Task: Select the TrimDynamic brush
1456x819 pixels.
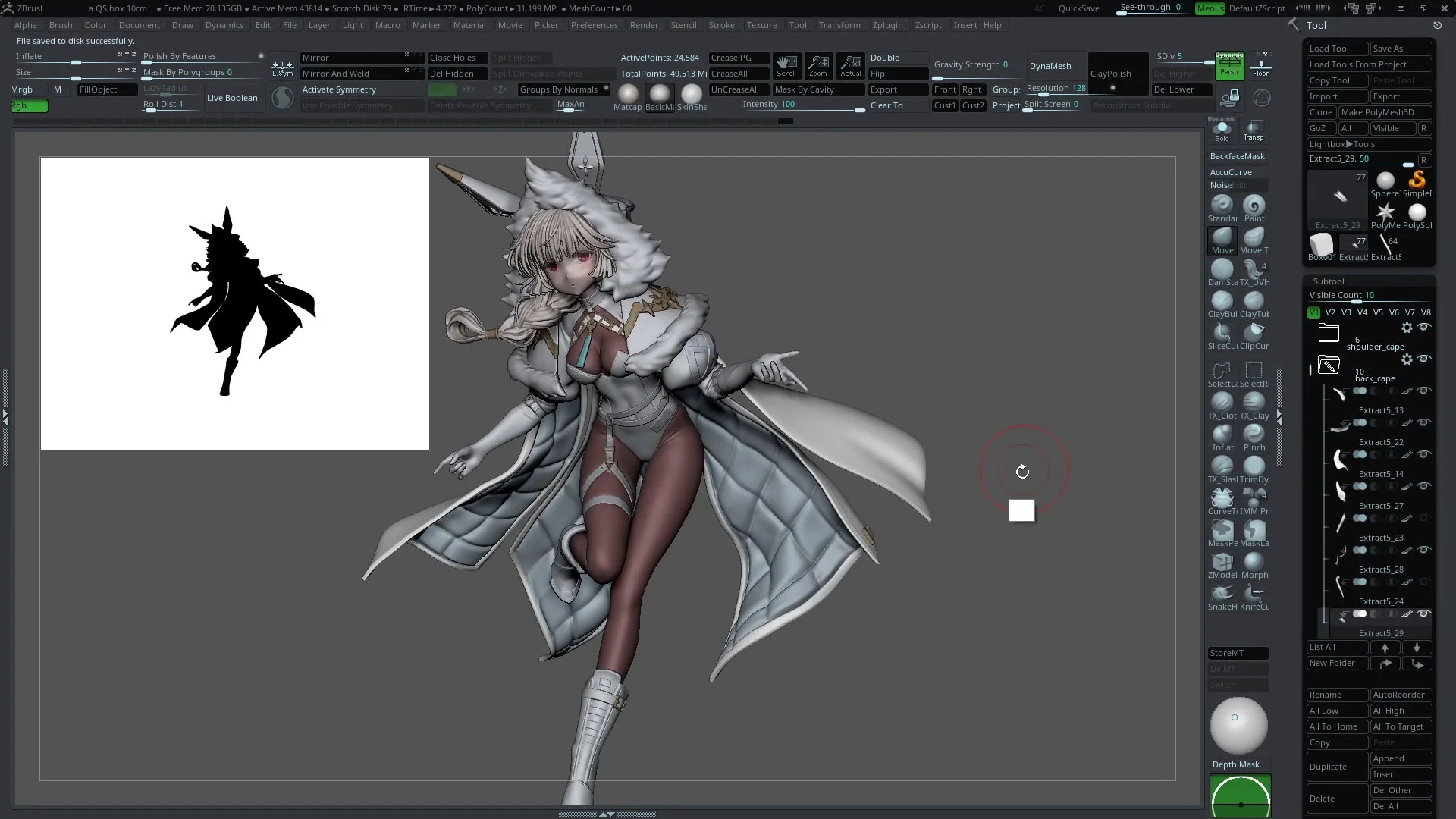Action: click(1254, 469)
